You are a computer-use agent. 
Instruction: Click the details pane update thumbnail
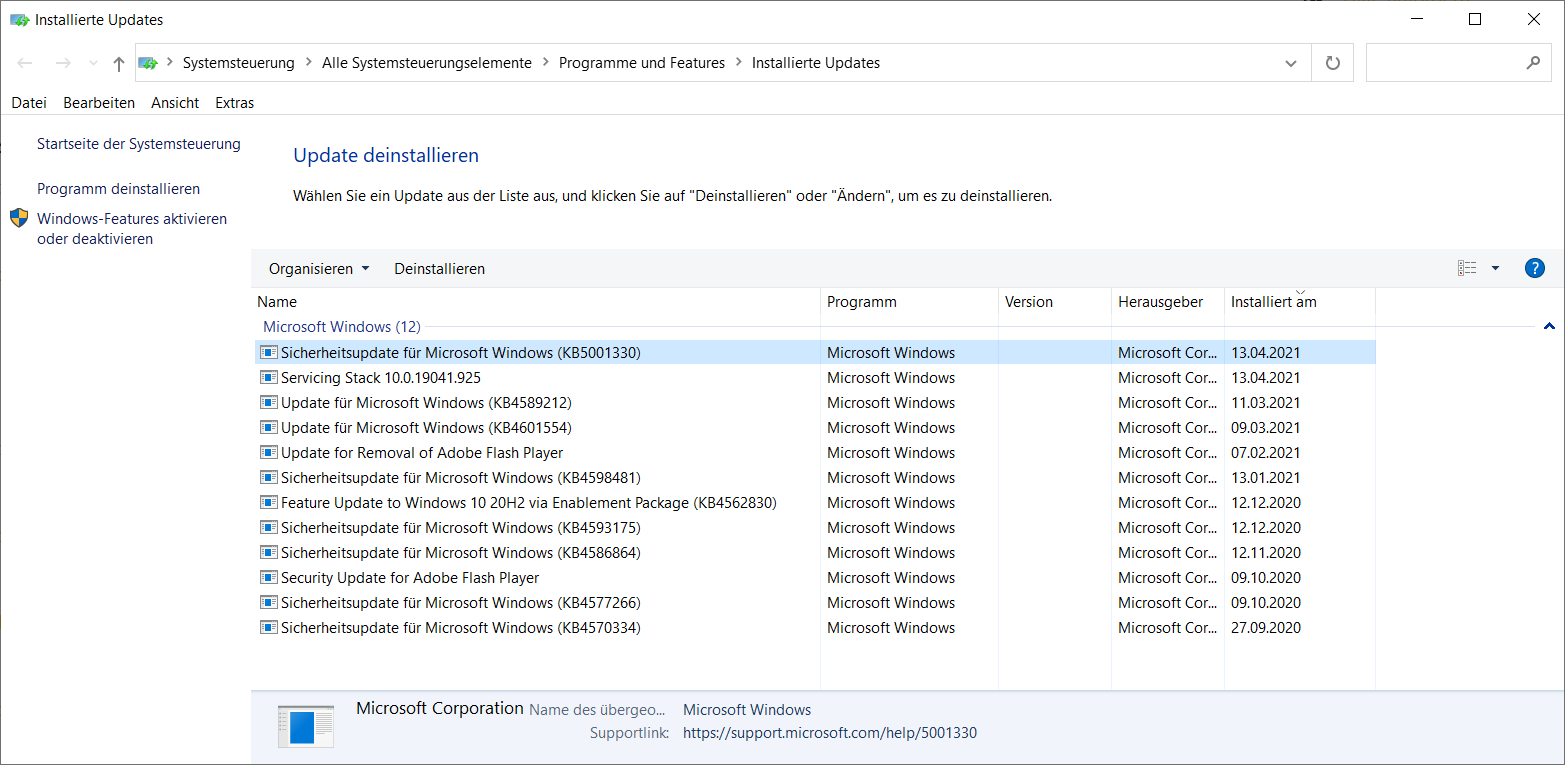[305, 726]
